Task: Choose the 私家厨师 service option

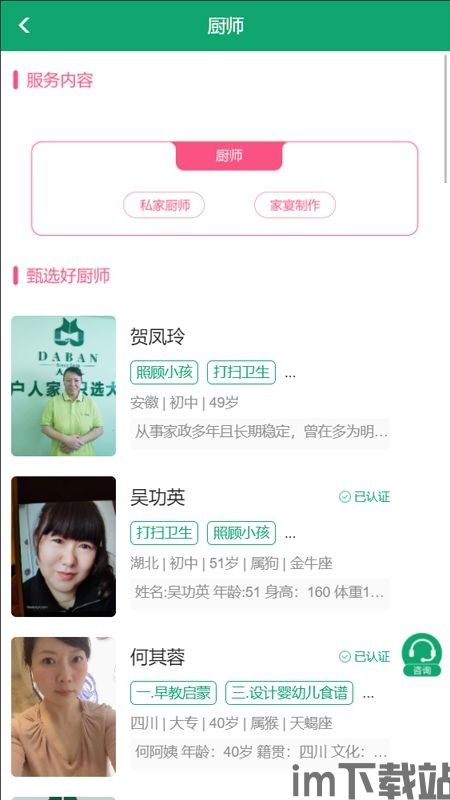Action: tap(164, 205)
